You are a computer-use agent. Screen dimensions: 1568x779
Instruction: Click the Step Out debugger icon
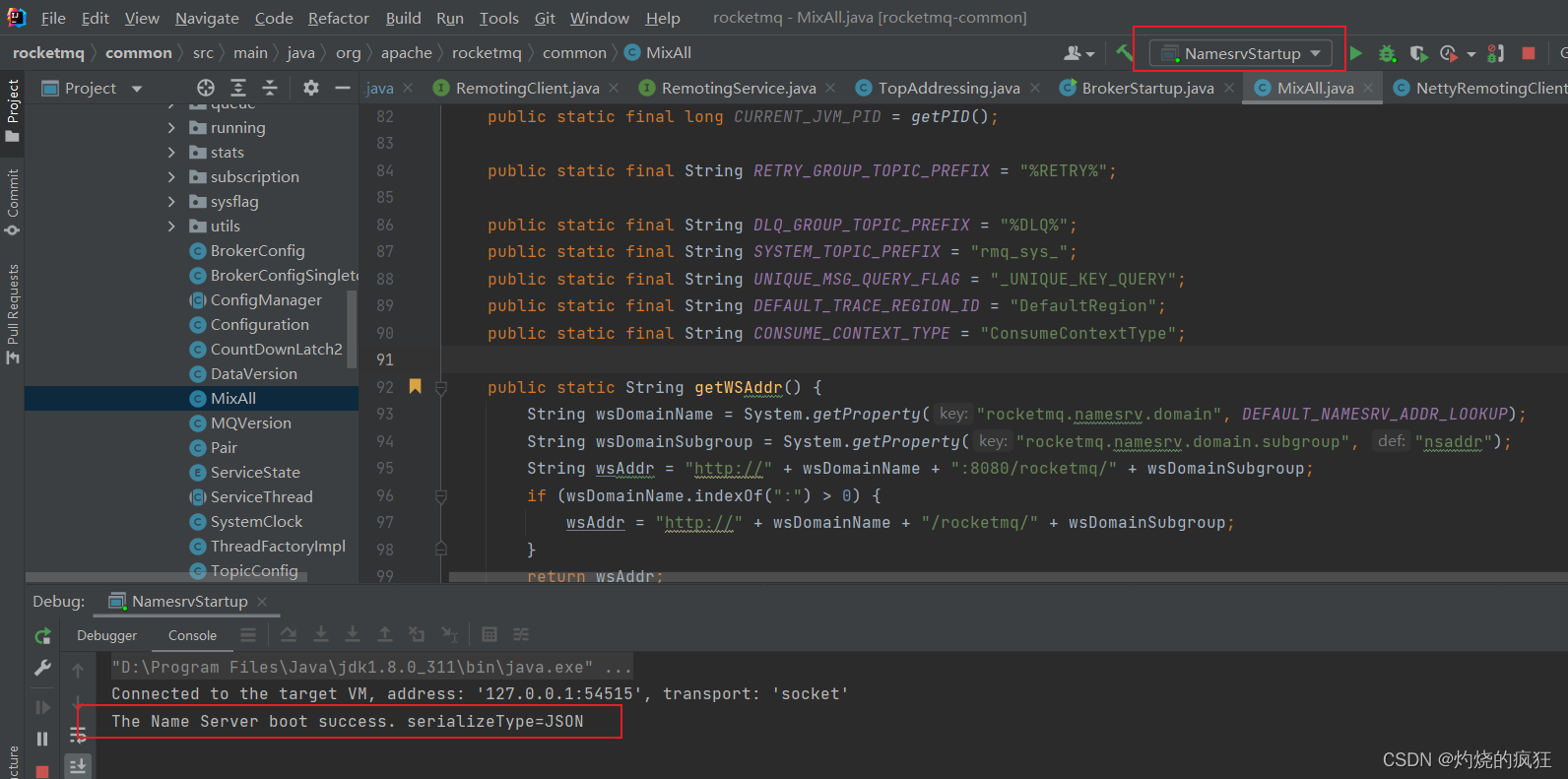(385, 634)
